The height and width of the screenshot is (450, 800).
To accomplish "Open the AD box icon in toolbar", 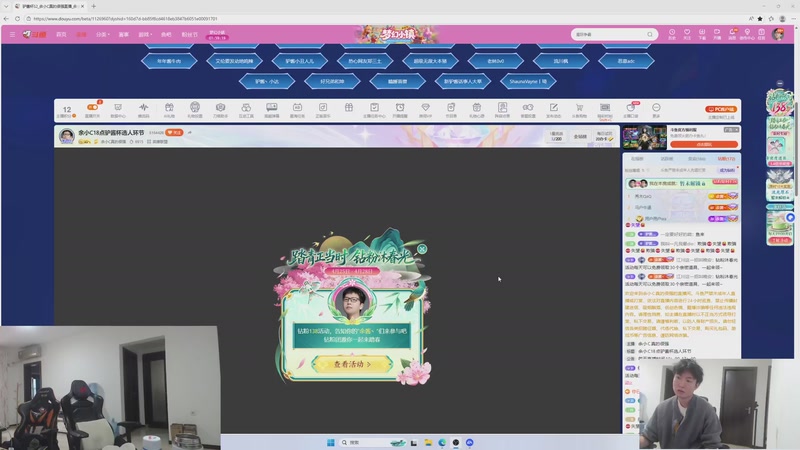I will 297,109.
